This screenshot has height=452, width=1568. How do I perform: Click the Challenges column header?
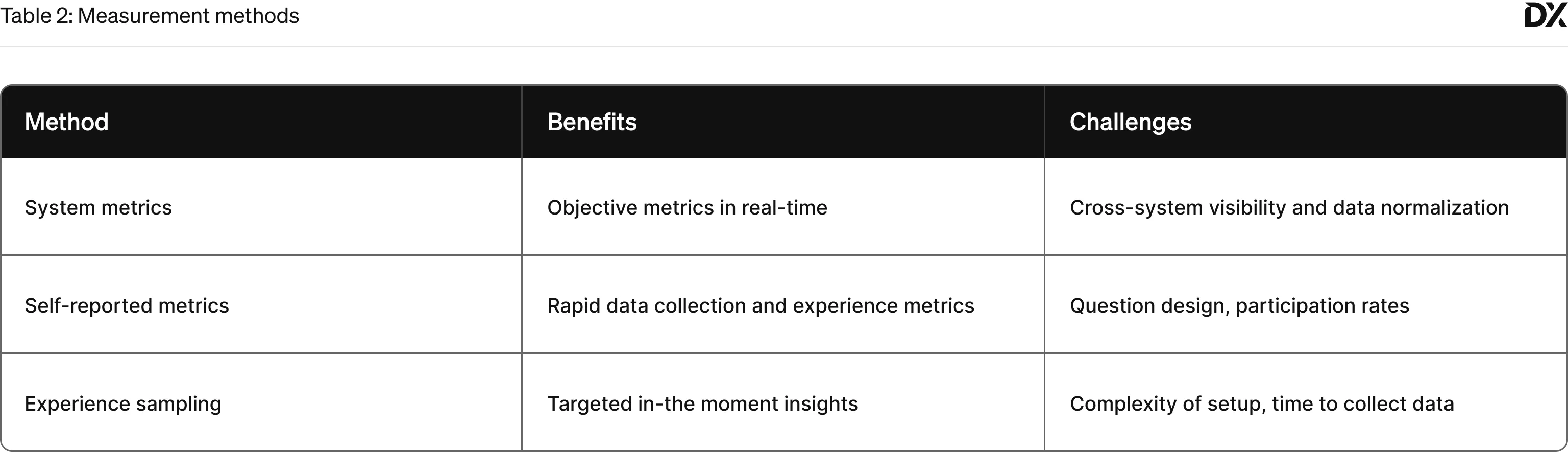point(1131,122)
